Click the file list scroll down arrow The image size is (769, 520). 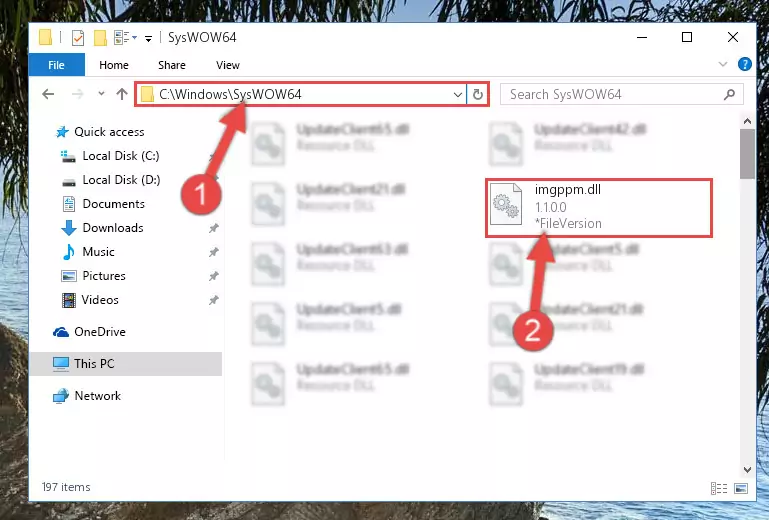pos(747,469)
